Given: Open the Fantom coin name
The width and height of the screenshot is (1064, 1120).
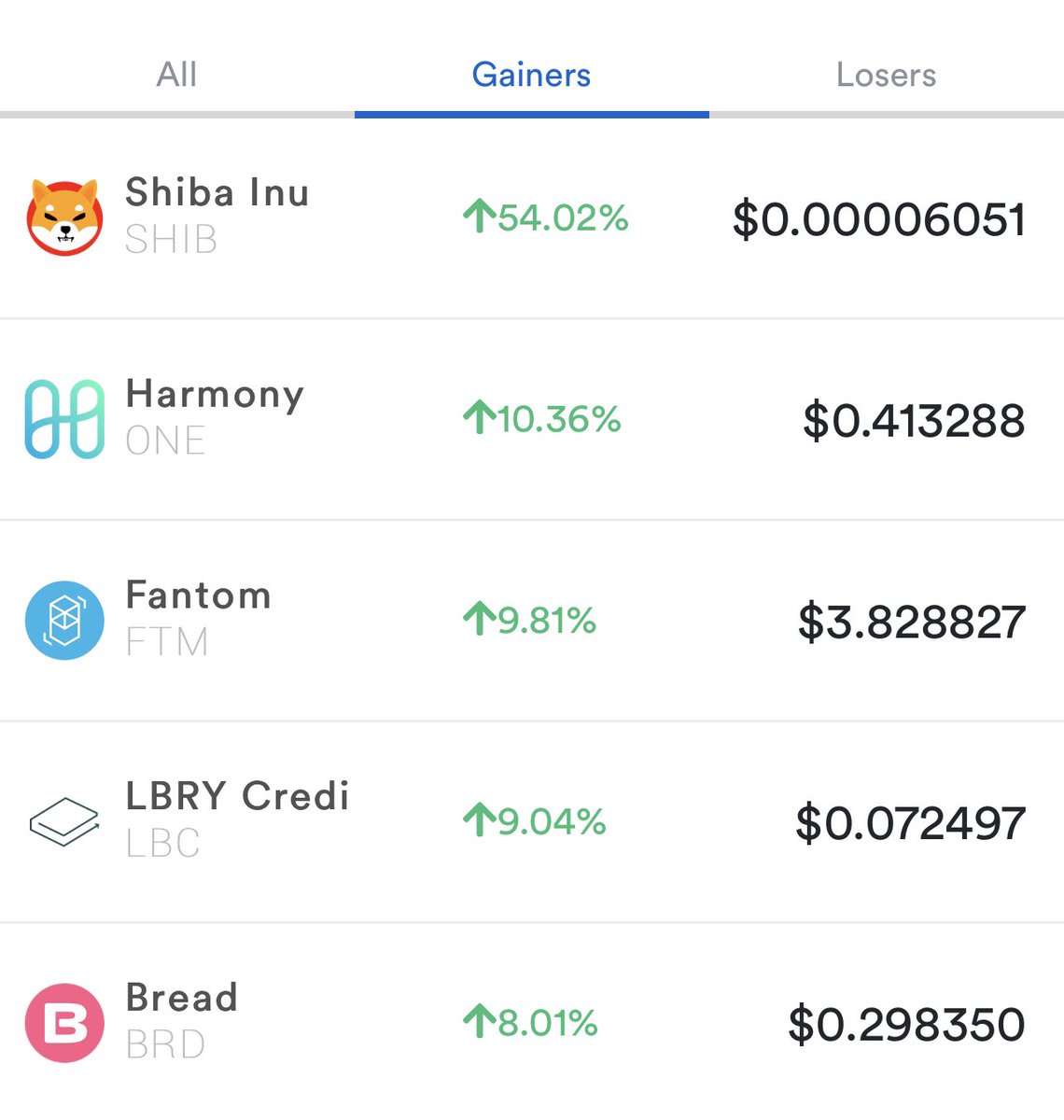Looking at the screenshot, I should 199,595.
